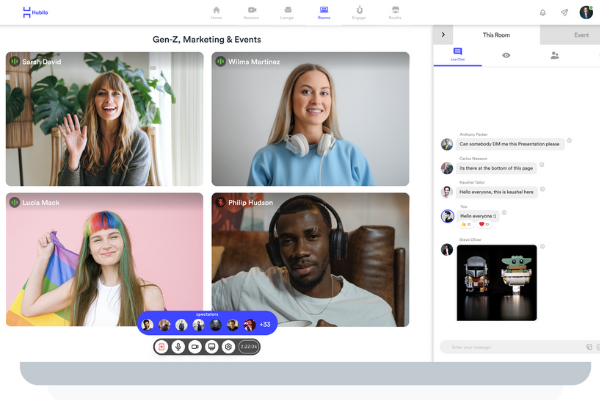Click the session timer pill

248,347
